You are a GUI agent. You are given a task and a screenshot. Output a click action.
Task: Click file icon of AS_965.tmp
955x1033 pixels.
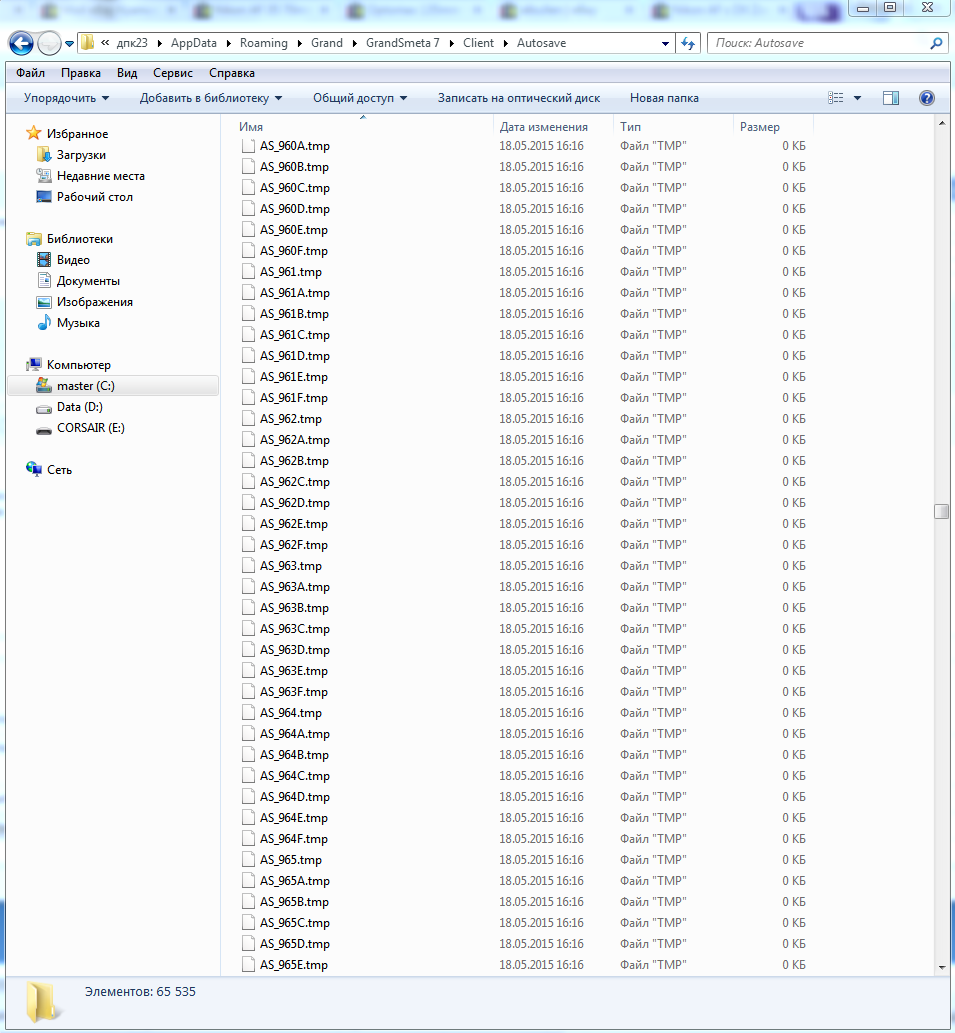point(248,860)
